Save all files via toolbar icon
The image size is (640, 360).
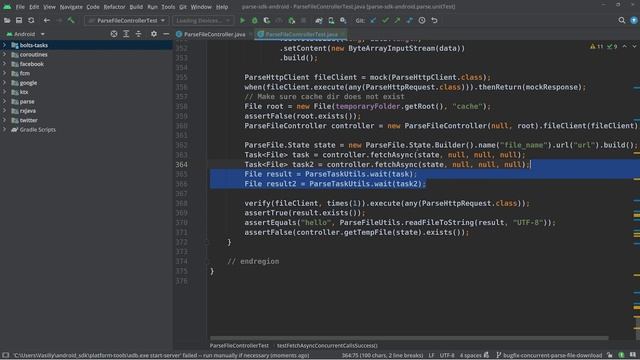pyautogui.click(x=19, y=20)
